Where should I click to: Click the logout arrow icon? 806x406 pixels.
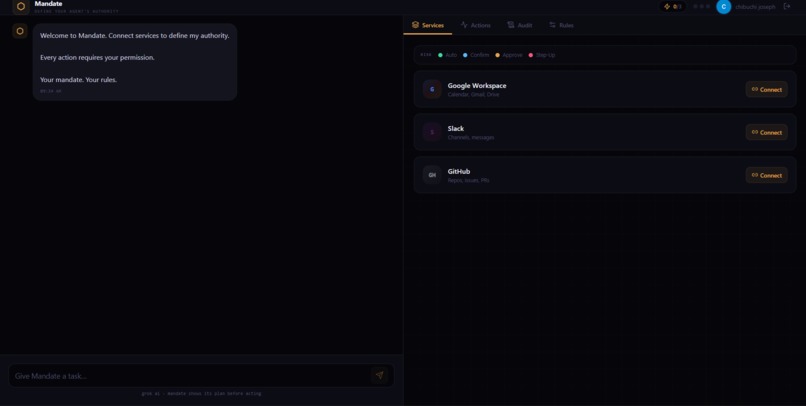tap(787, 7)
